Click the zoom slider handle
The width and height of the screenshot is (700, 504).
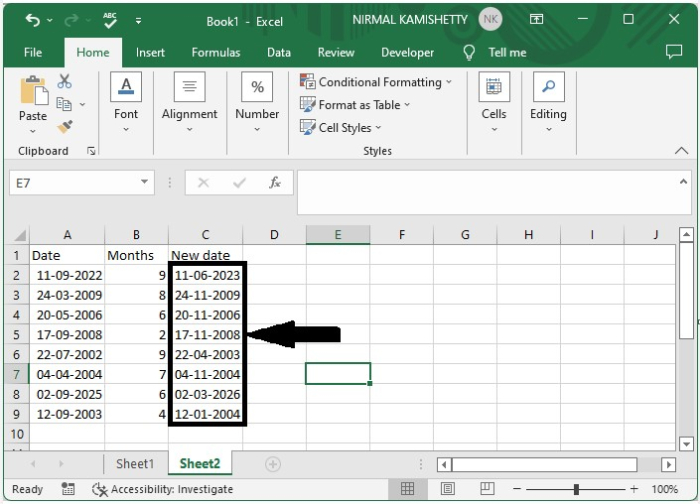[x=576, y=489]
